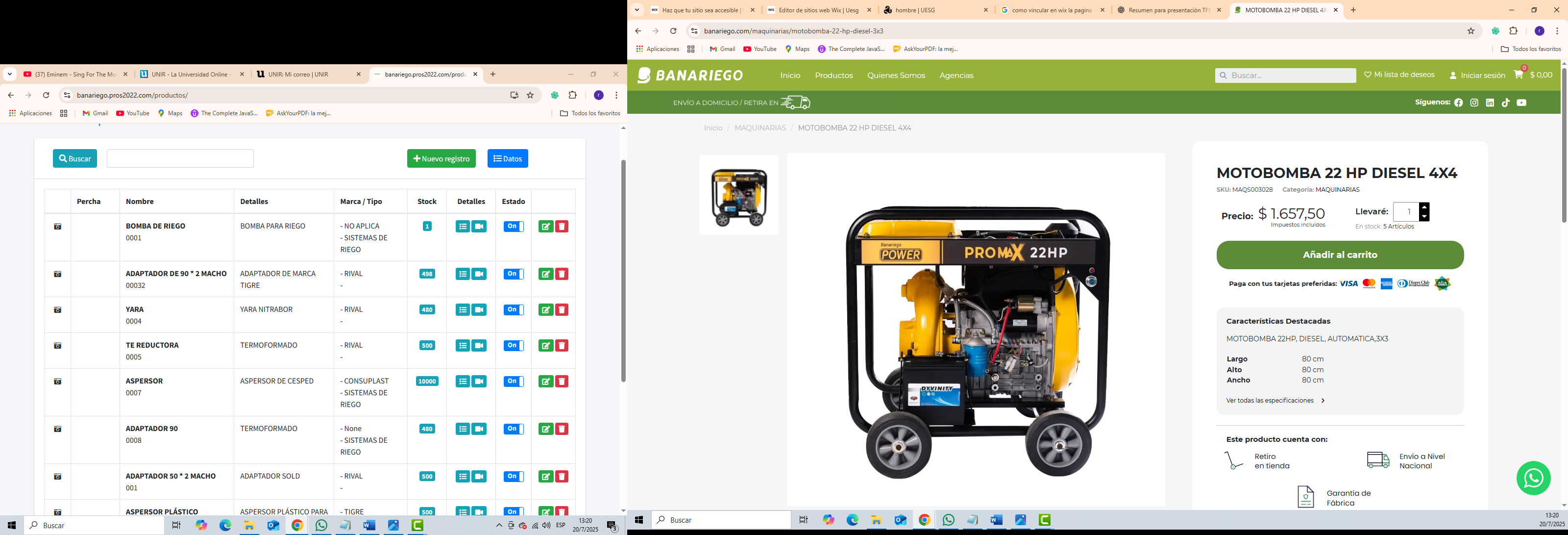Image resolution: width=1568 pixels, height=535 pixels.
Task: Open video icon for TE REDUCTORA row
Action: pyautogui.click(x=479, y=346)
